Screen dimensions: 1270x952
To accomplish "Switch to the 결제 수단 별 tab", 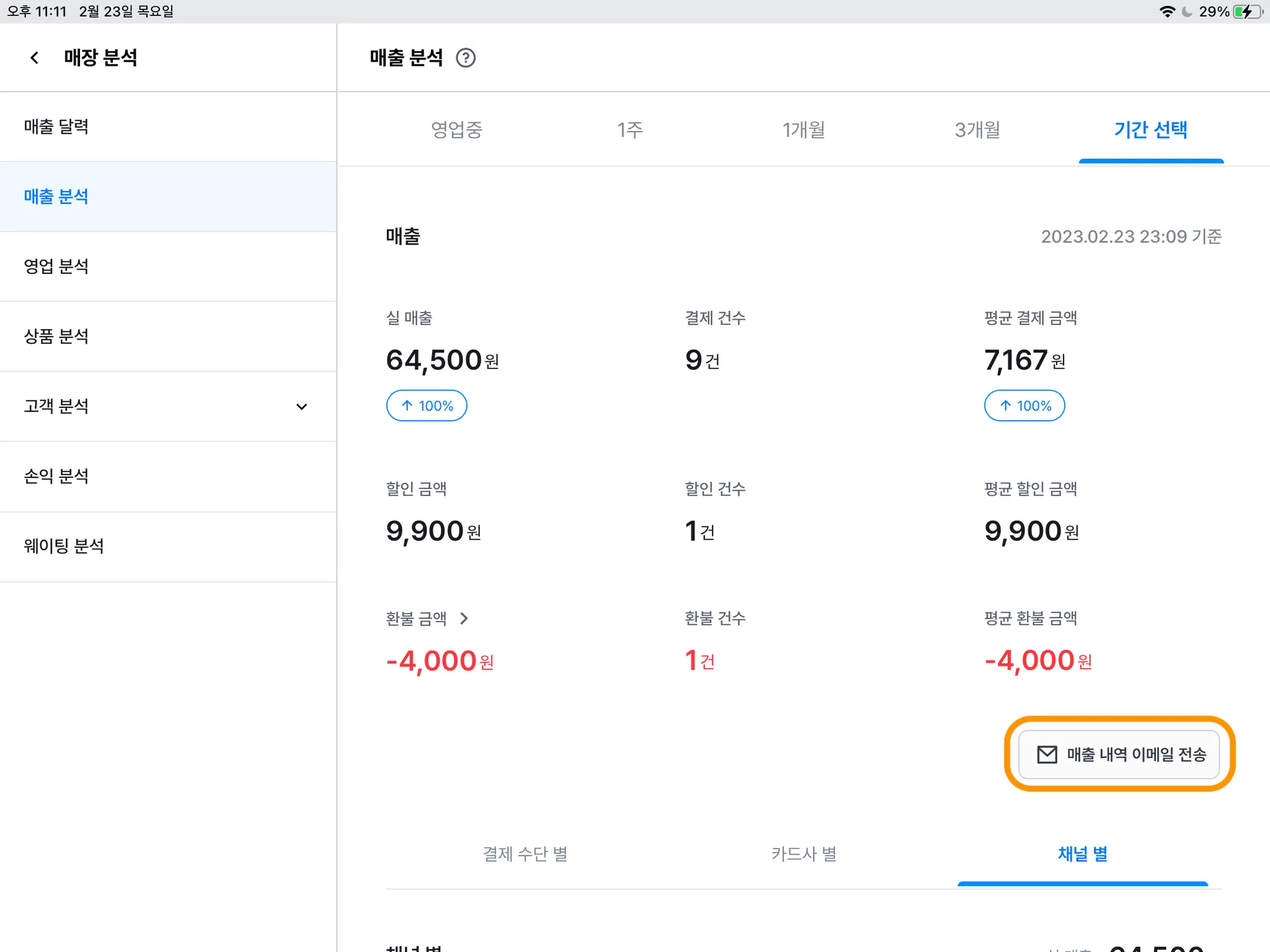I will [x=525, y=853].
